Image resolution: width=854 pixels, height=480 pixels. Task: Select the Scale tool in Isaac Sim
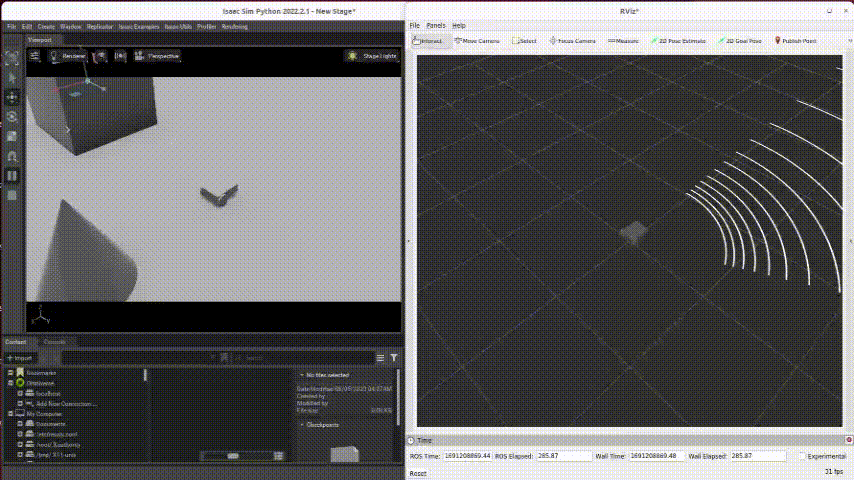11,137
